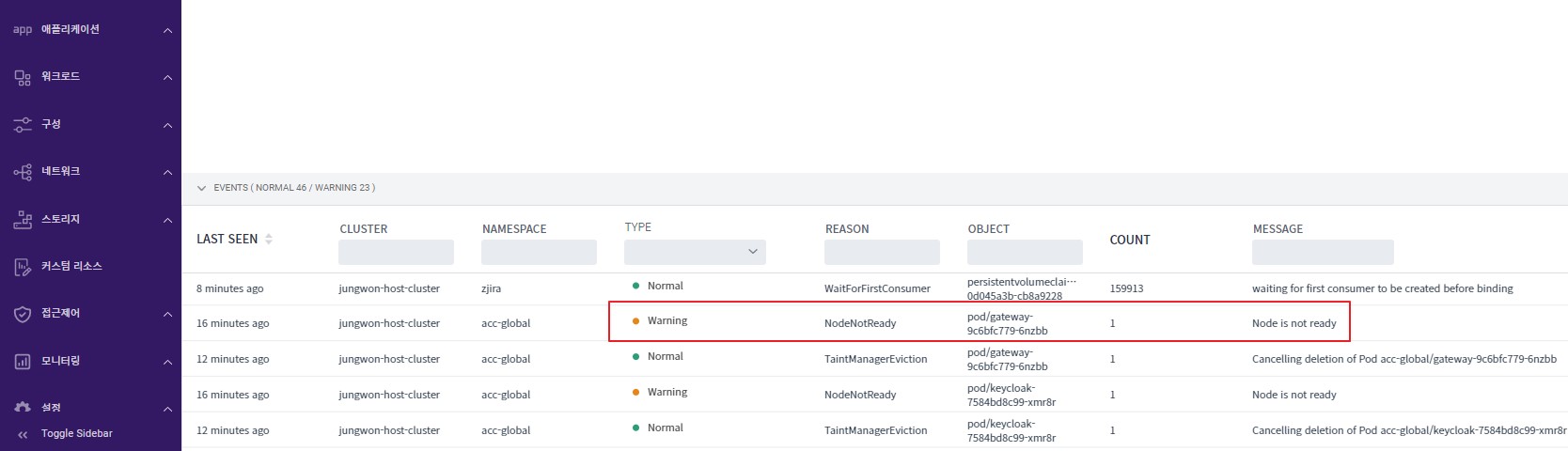This screenshot has width=1568, height=451.
Task: Click the 네트워크 network icon
Action: coord(23,172)
